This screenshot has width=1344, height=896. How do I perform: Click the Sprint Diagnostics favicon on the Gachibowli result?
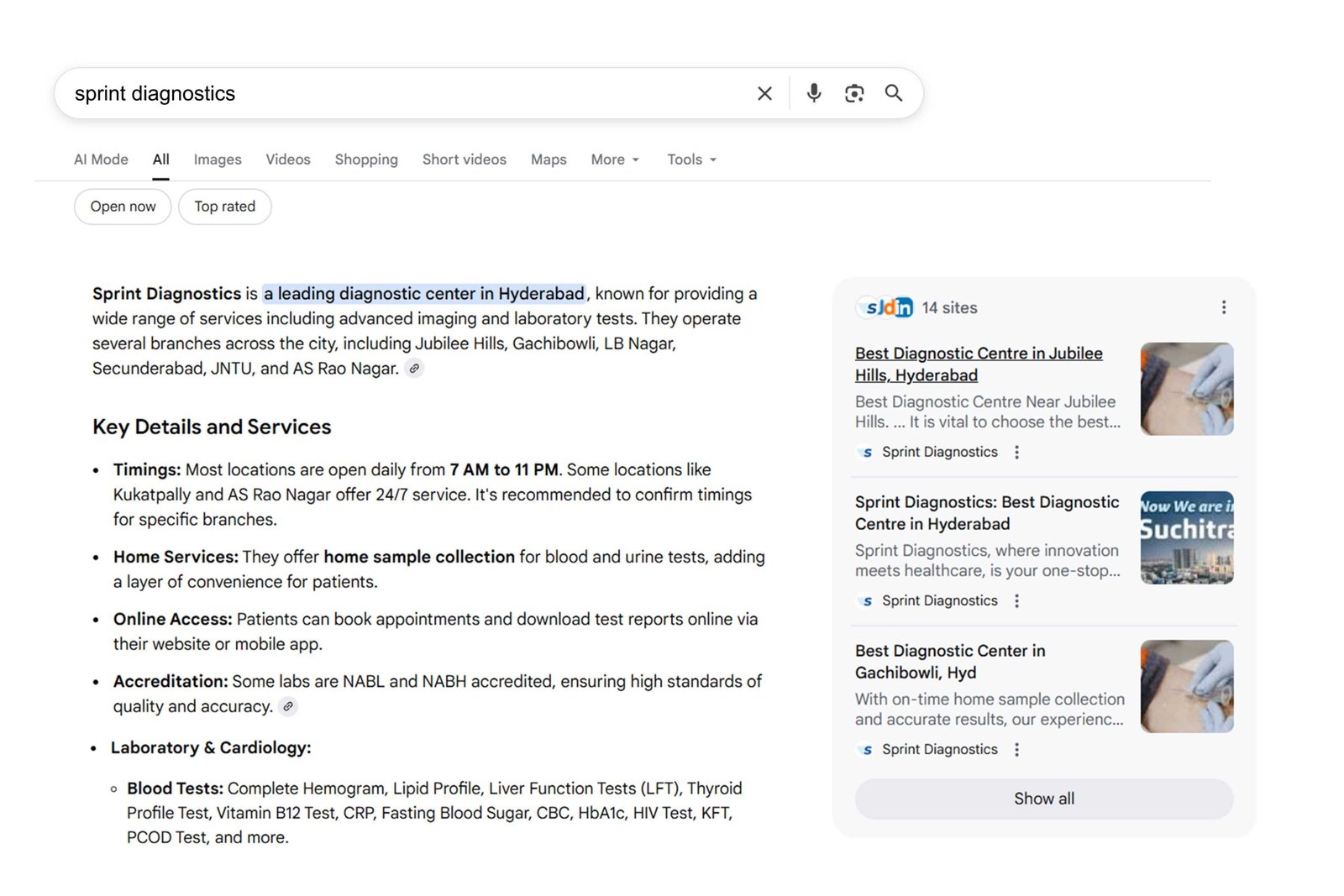pyautogui.click(x=864, y=750)
